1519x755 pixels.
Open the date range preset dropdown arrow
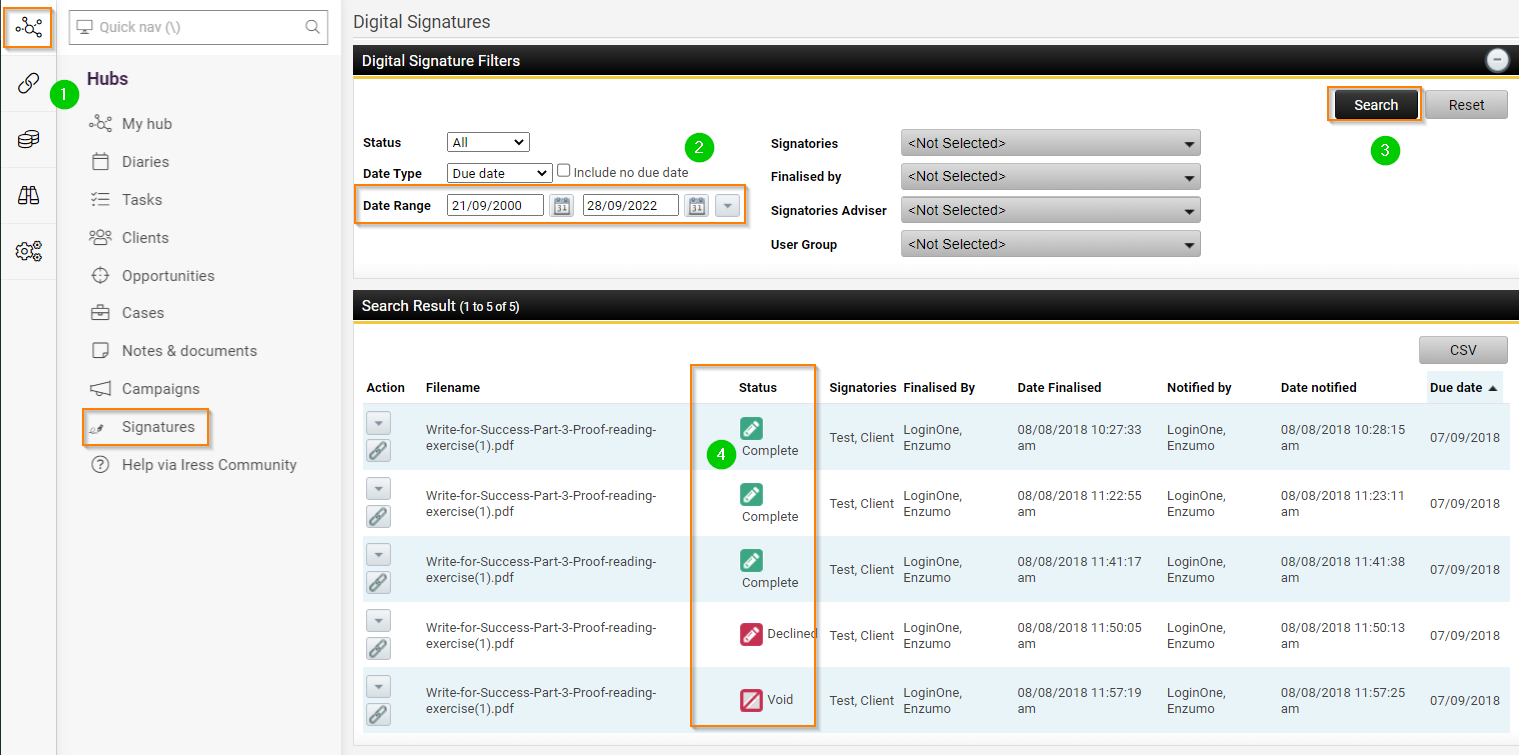[x=728, y=206]
